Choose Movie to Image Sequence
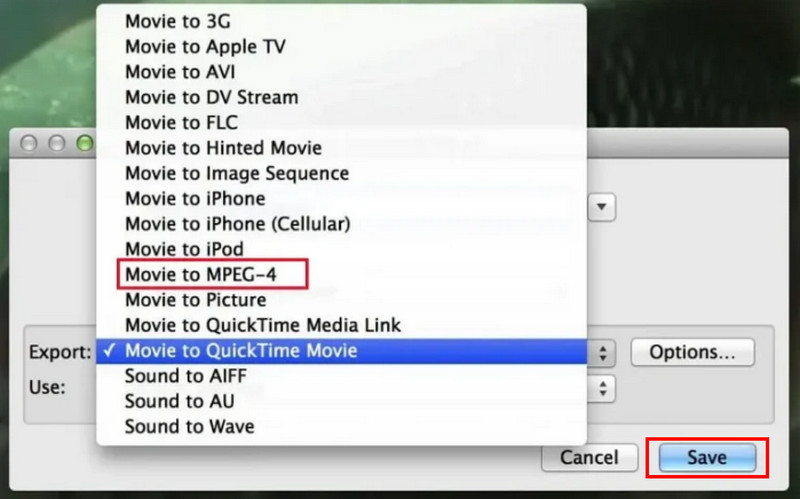 click(x=341, y=173)
